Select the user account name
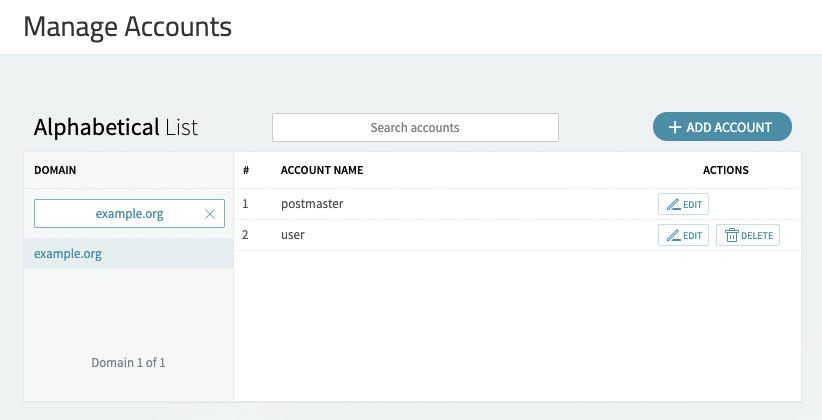Viewport: 822px width, 420px height. pos(293,235)
